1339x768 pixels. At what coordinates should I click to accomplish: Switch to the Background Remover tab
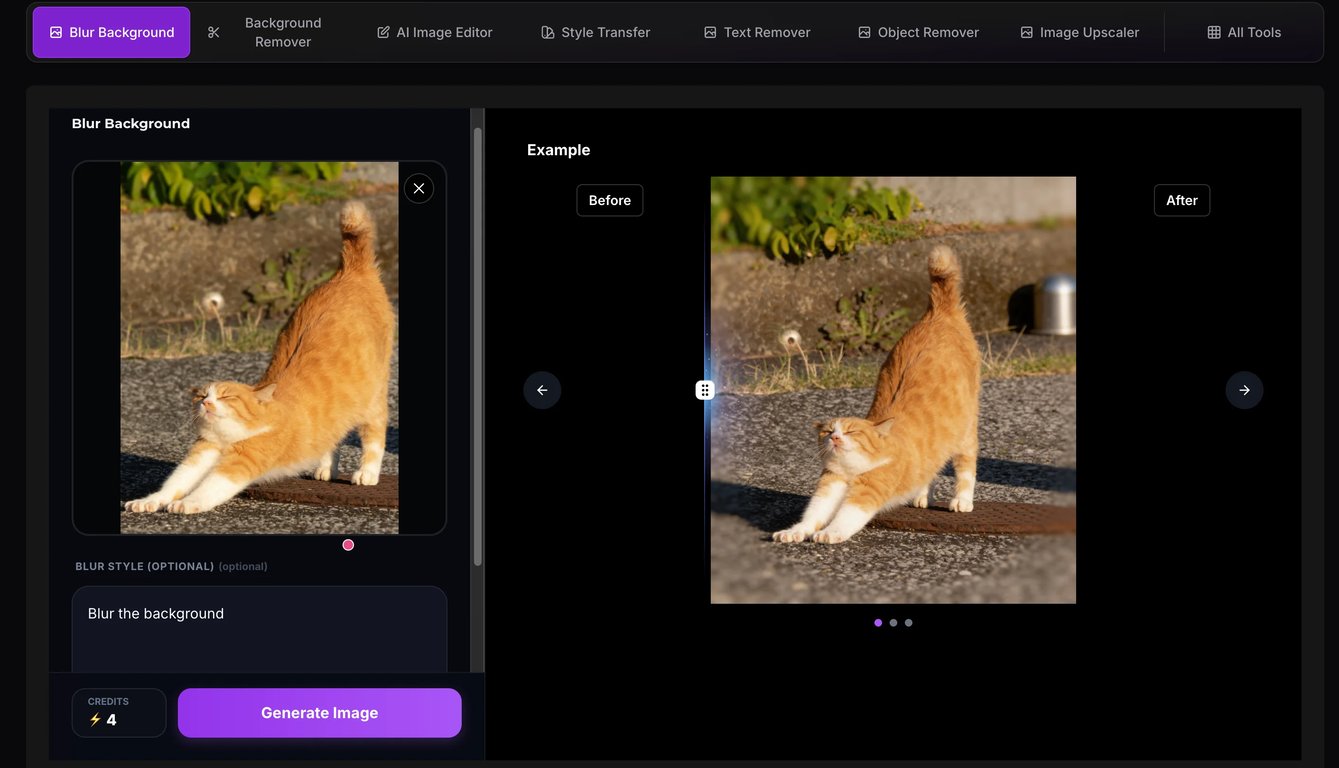(x=264, y=32)
